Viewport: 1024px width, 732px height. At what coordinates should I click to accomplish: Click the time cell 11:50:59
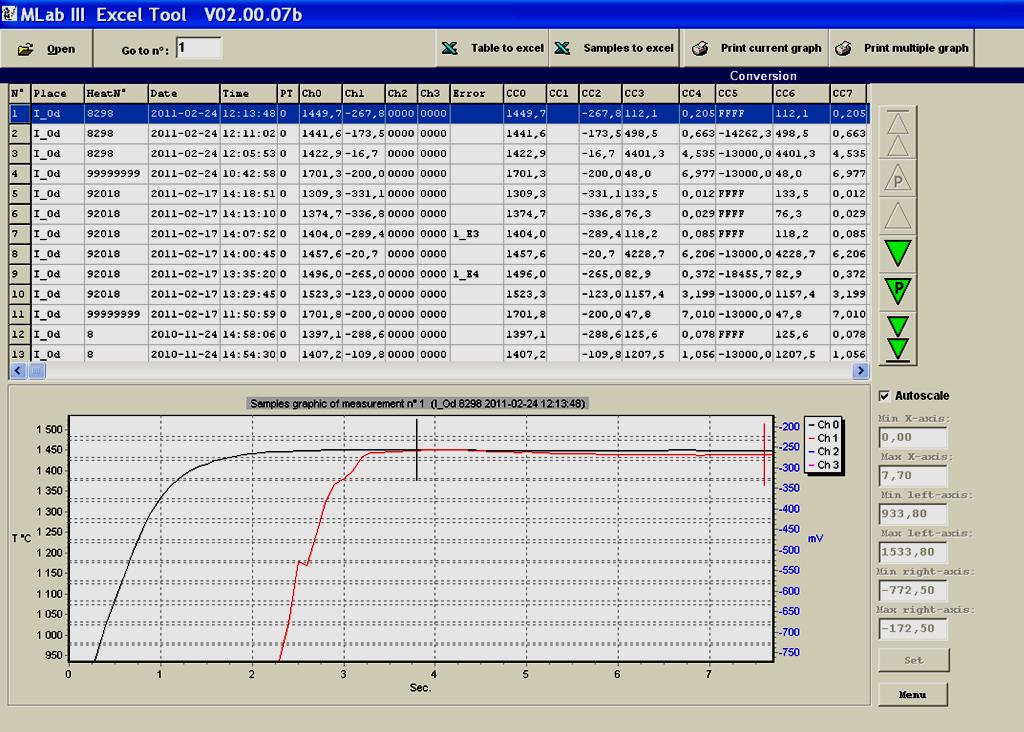249,314
